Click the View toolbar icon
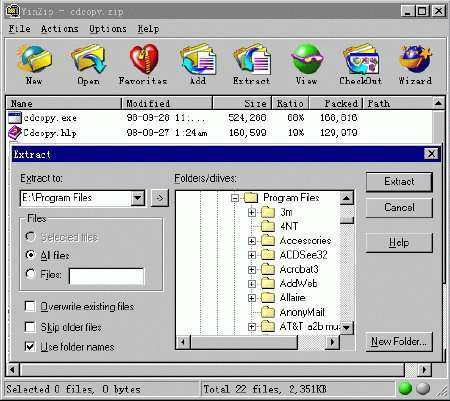 coord(306,64)
